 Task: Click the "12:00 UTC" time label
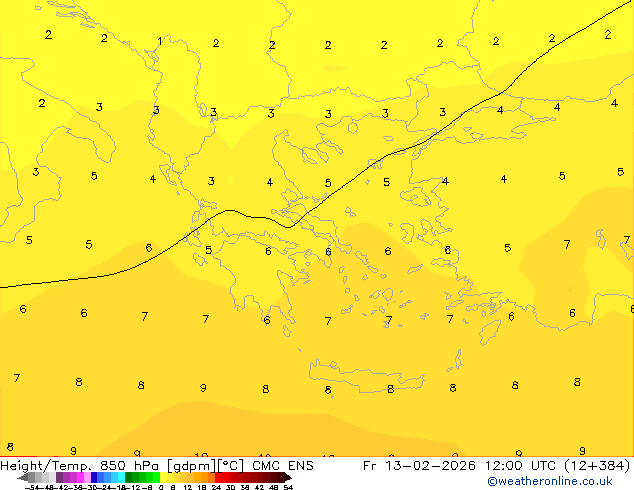point(521,466)
